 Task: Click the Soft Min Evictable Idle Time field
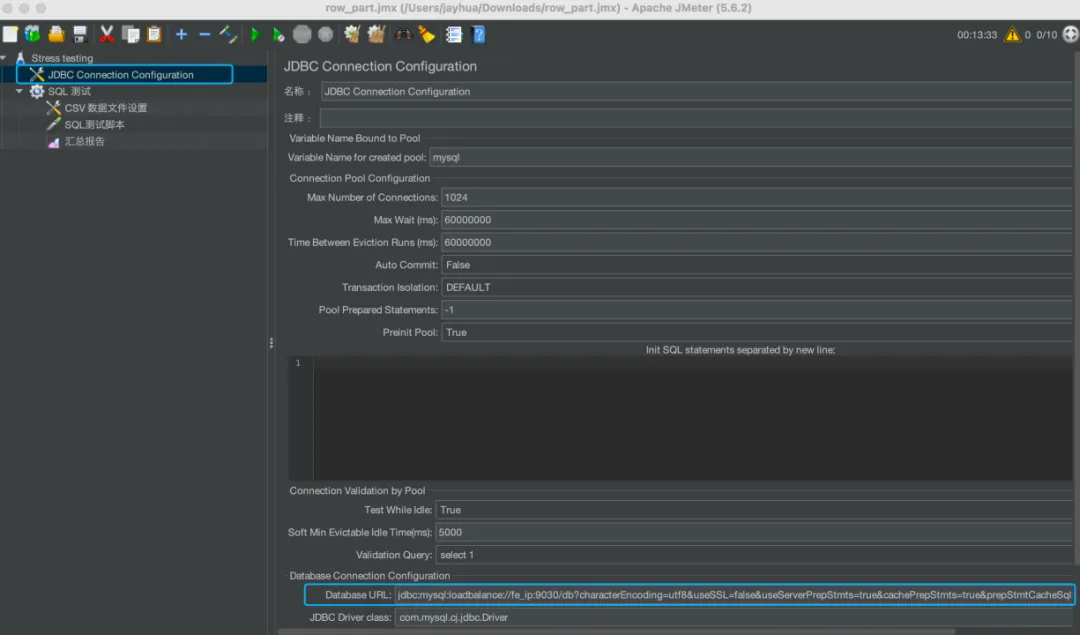[754, 532]
